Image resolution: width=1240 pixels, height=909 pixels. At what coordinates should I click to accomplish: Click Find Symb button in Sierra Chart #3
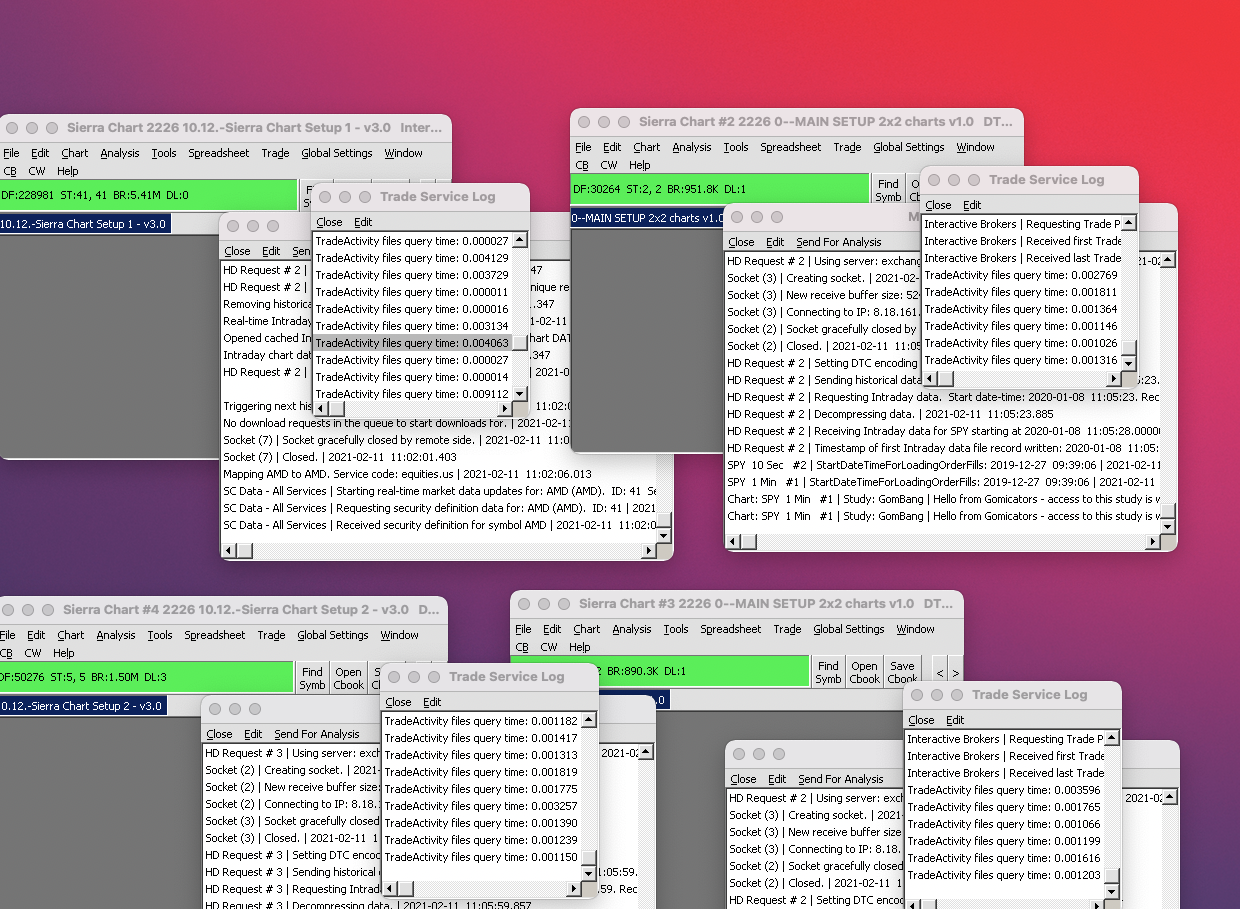(x=828, y=672)
